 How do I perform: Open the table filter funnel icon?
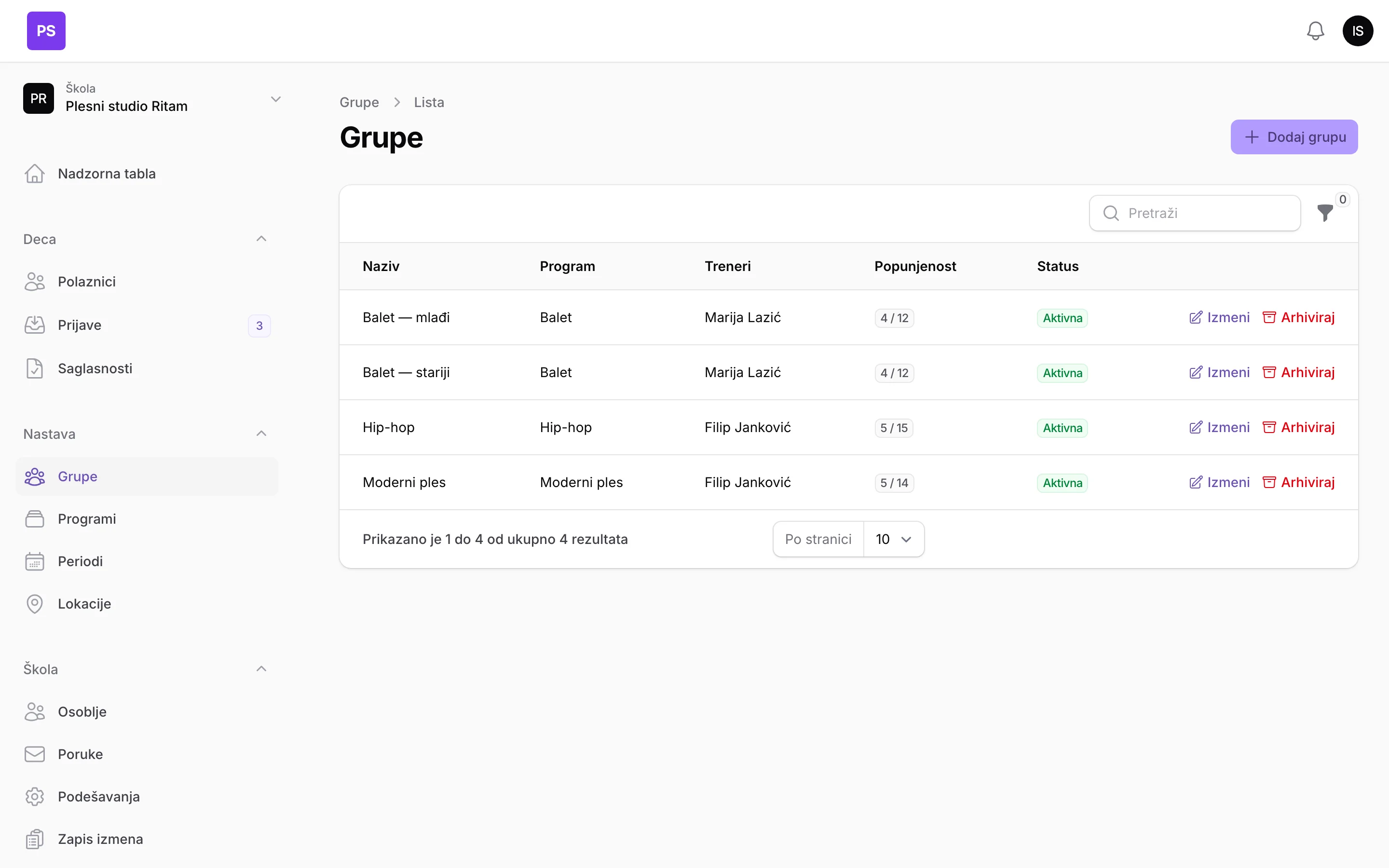click(x=1325, y=213)
